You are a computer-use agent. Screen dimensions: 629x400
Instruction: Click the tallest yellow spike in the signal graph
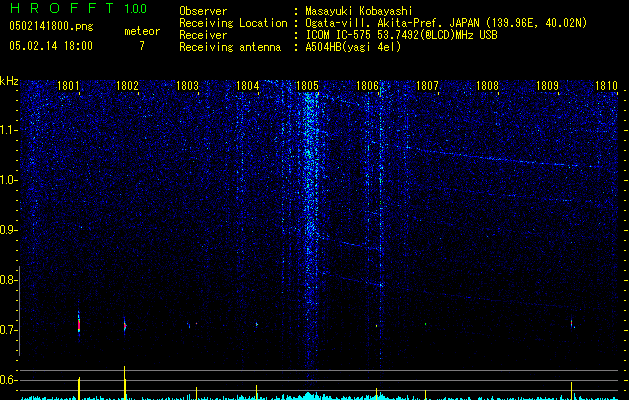(x=125, y=383)
